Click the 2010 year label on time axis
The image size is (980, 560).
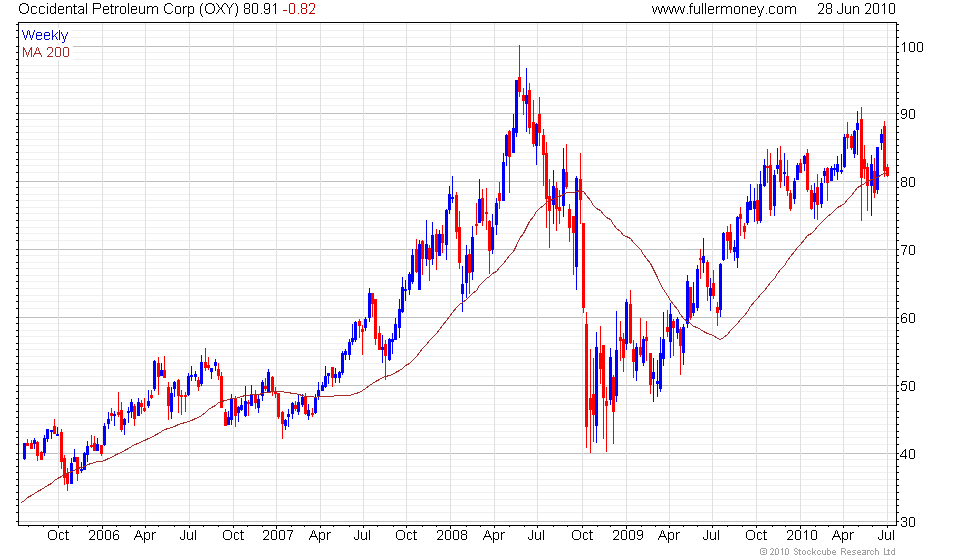click(x=802, y=536)
